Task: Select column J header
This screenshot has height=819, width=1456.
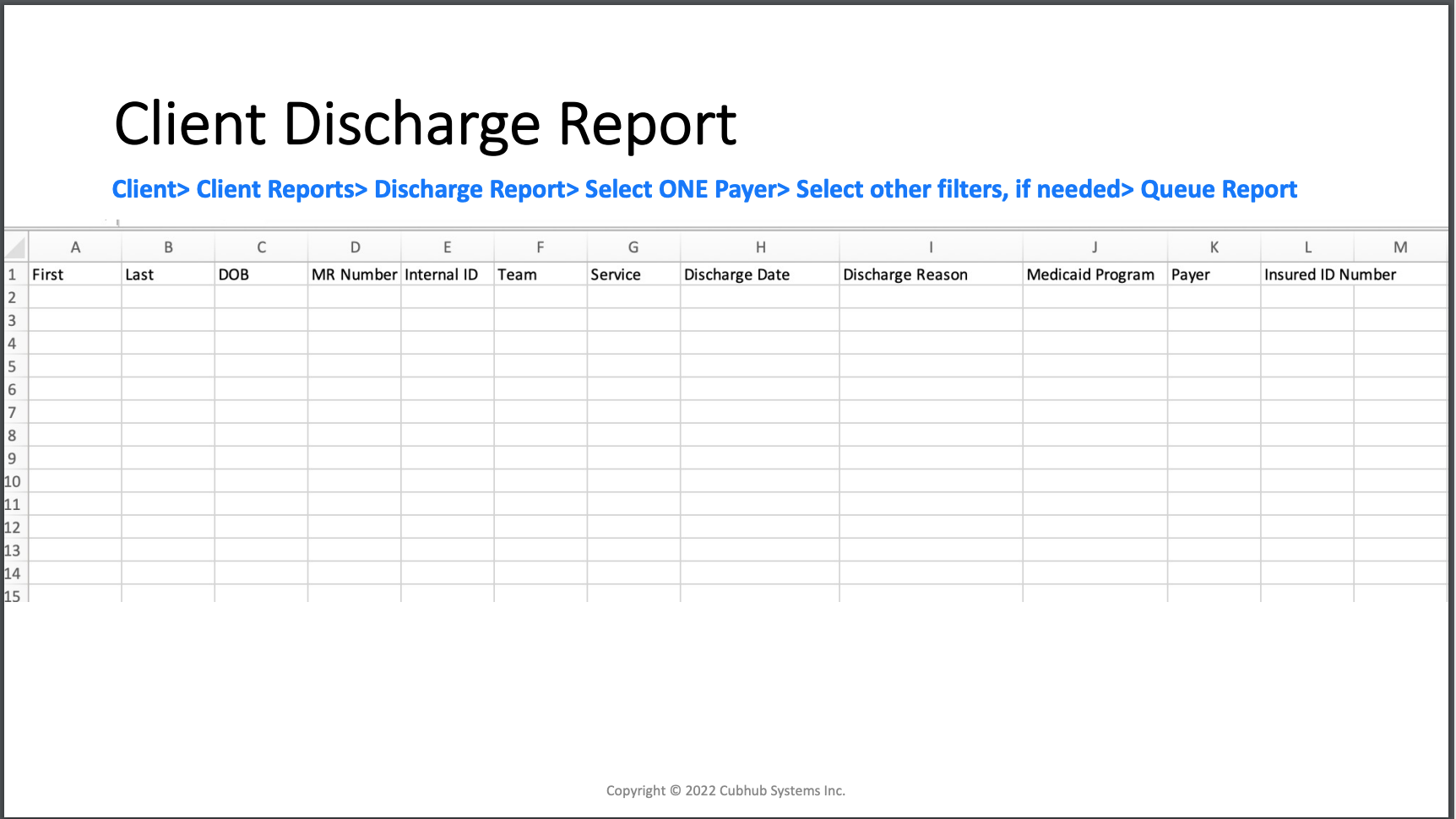Action: coord(1095,247)
